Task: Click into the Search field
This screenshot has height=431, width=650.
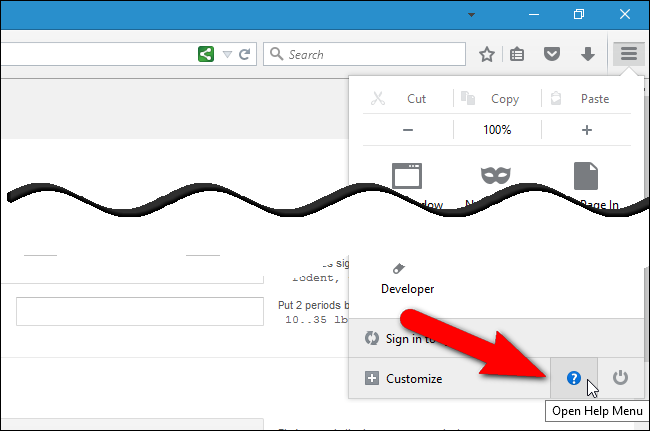Action: (x=364, y=54)
